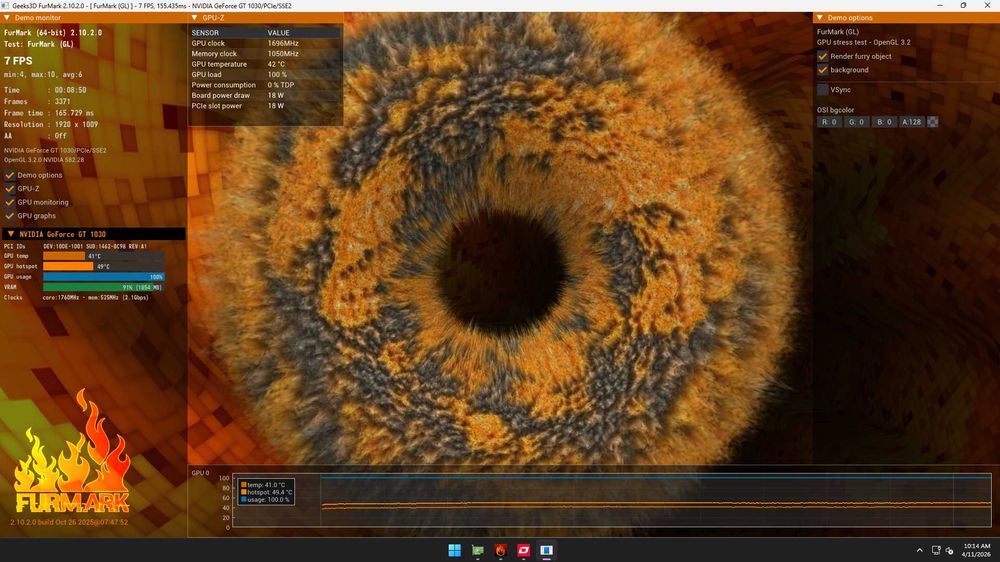Click the OpenGL 3.2.0 NVIDIA driver text
Image resolution: width=1000 pixels, height=562 pixels.
pyautogui.click(x=44, y=159)
